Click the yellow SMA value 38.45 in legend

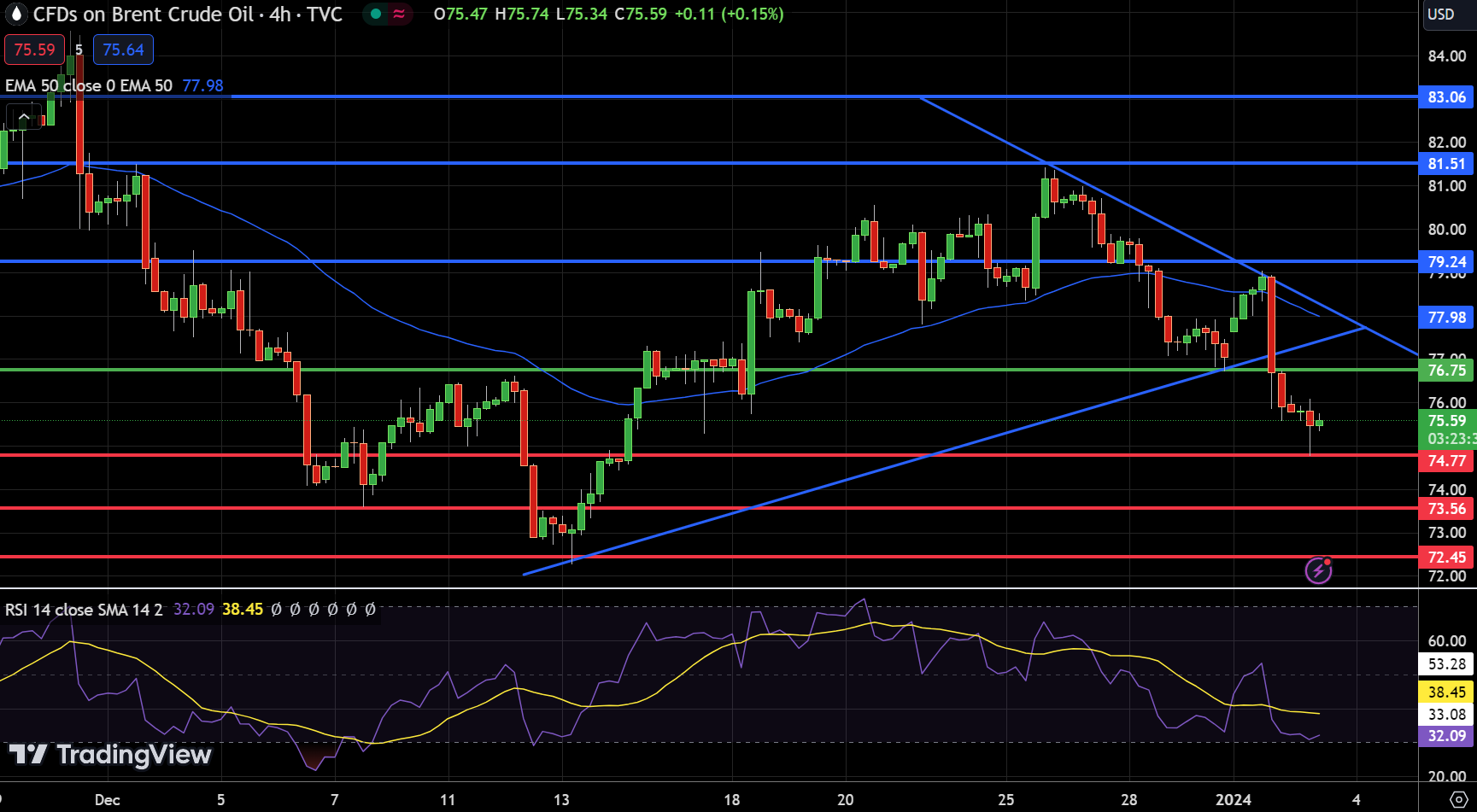click(243, 610)
